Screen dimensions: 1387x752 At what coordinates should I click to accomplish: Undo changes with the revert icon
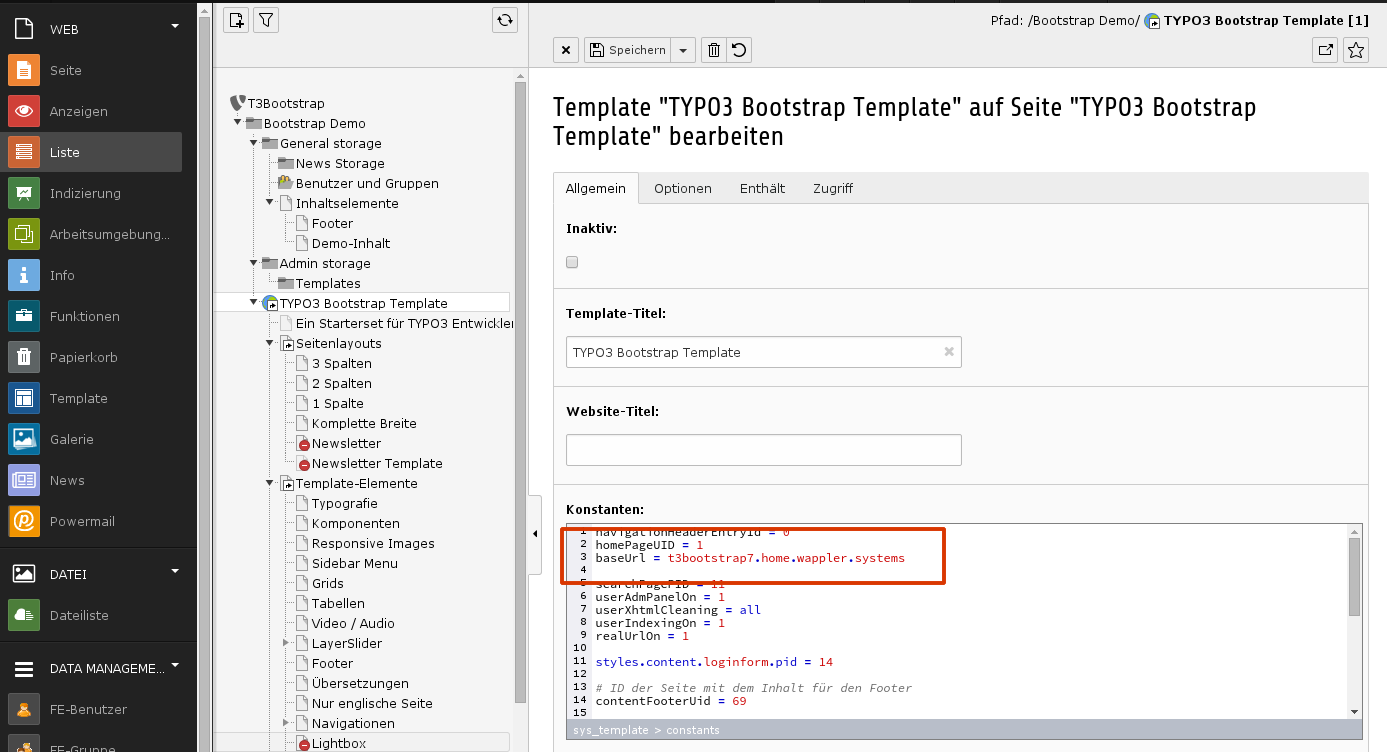[737, 50]
